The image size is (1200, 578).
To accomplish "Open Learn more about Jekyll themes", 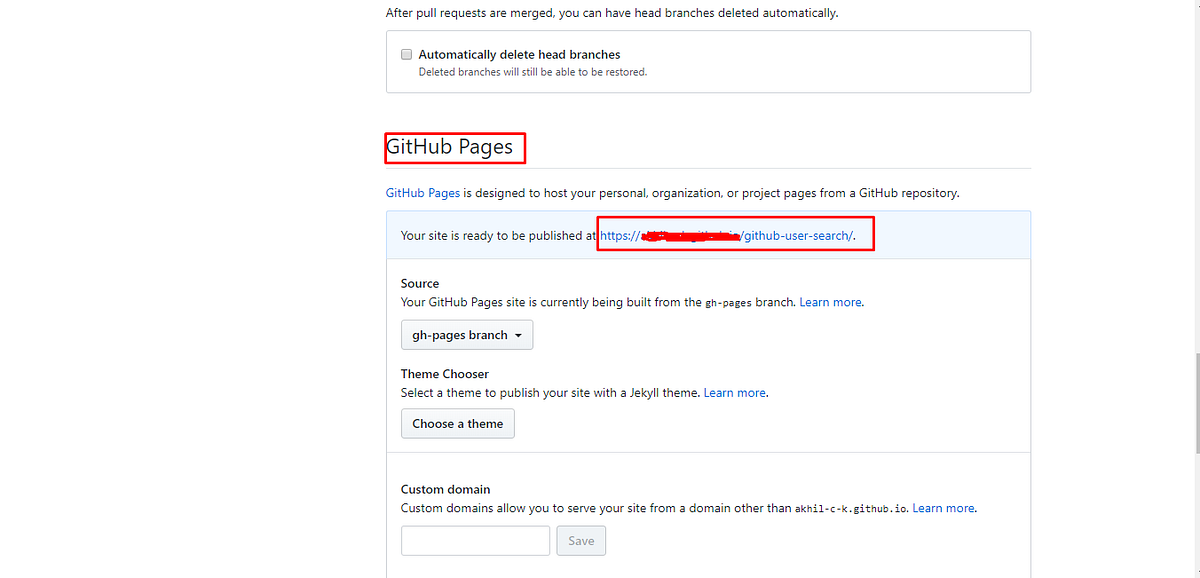I will click(734, 392).
